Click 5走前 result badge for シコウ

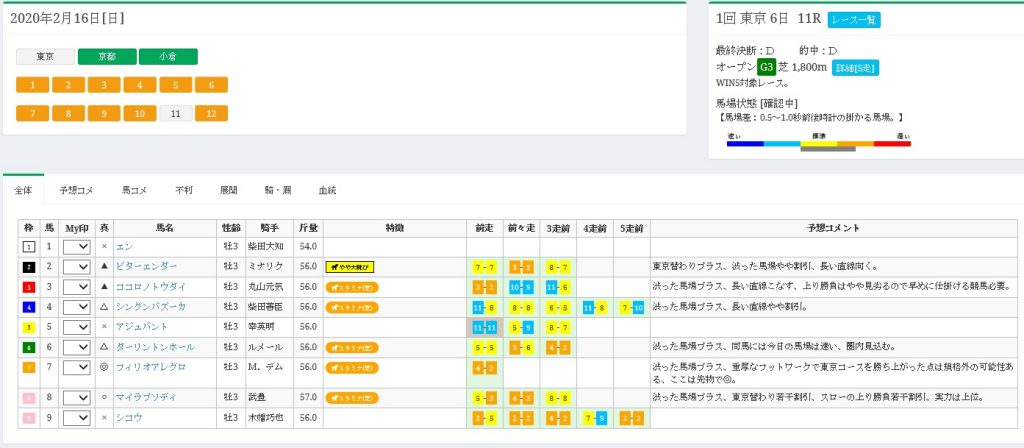click(x=630, y=417)
